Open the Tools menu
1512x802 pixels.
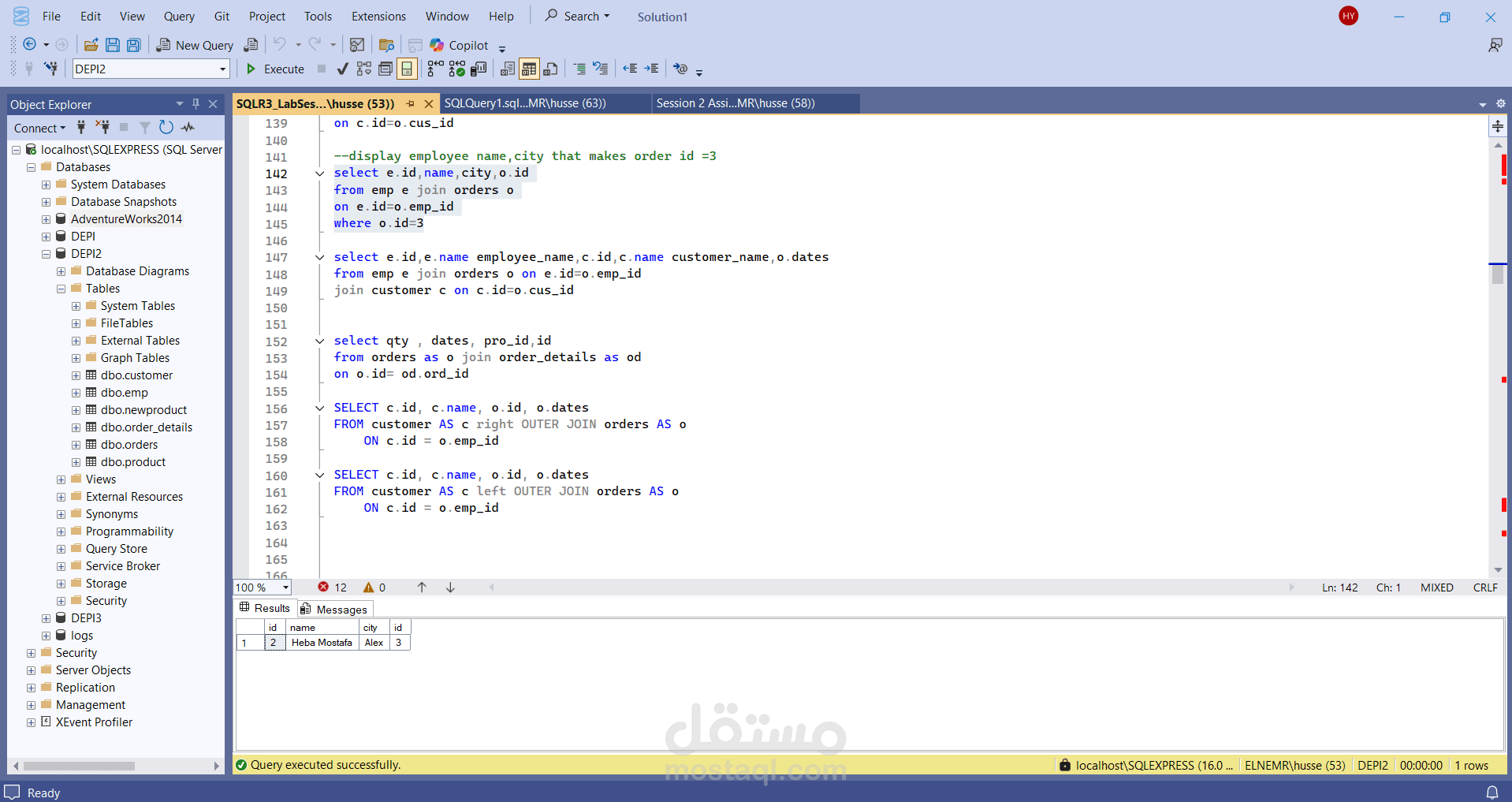[318, 16]
